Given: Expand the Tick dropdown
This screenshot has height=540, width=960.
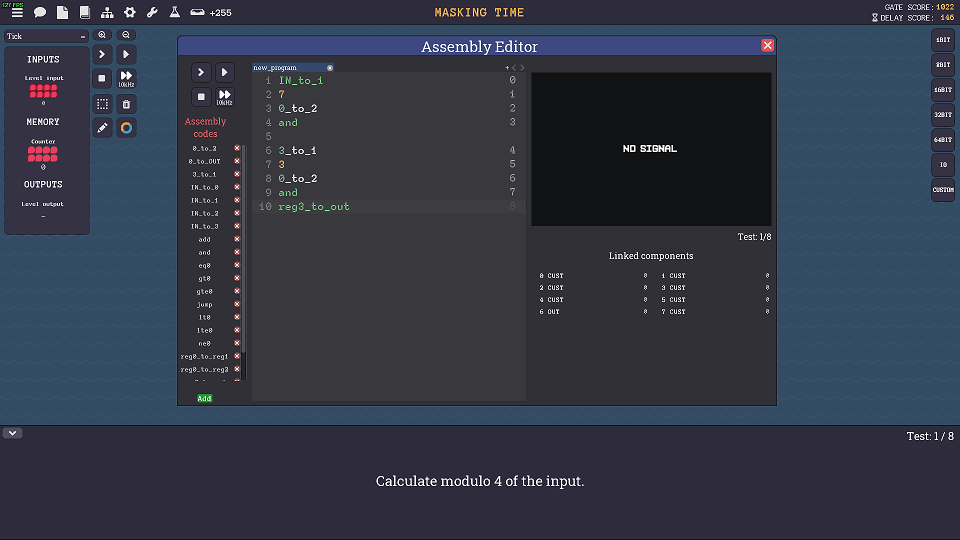Looking at the screenshot, I should (x=46, y=36).
